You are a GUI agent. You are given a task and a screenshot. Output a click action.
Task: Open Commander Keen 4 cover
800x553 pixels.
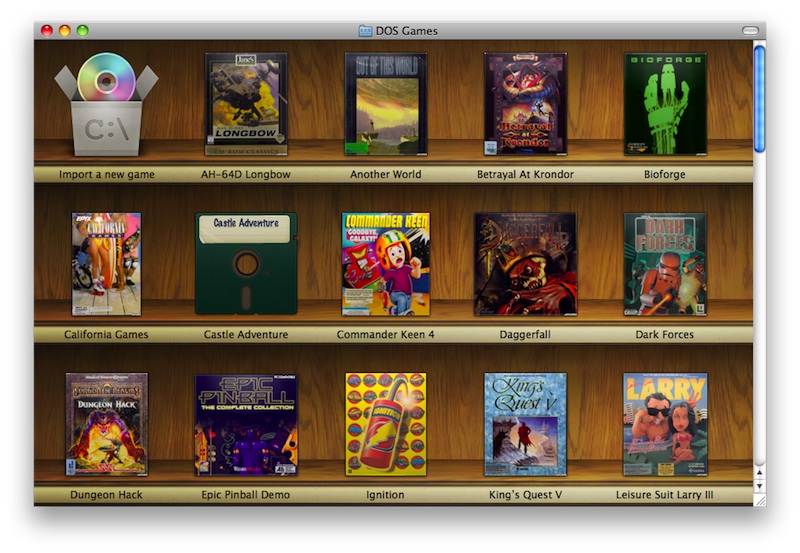(385, 264)
